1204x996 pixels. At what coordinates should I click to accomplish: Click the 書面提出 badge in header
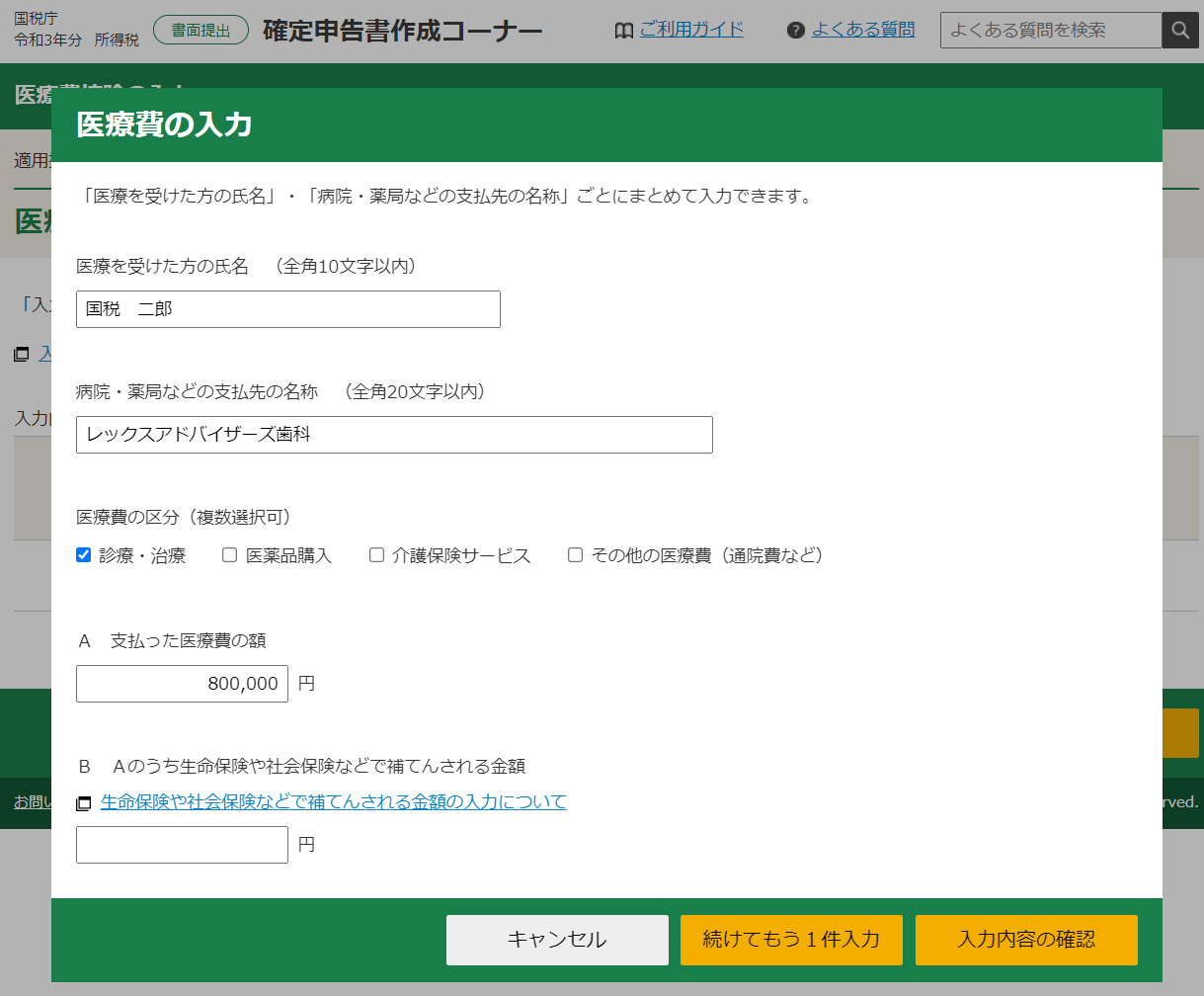pyautogui.click(x=201, y=31)
